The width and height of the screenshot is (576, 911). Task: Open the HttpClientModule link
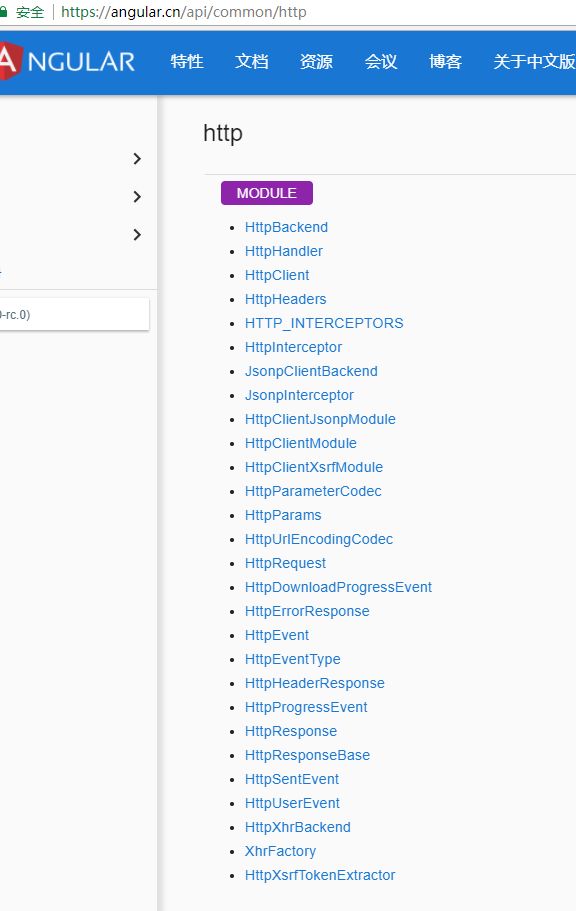[x=300, y=443]
